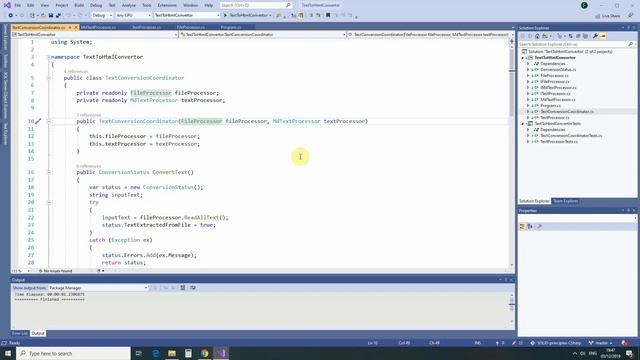Click the Categorized icon in Properties panel
Viewport: 640px width, 360px height.
[x=522, y=227]
